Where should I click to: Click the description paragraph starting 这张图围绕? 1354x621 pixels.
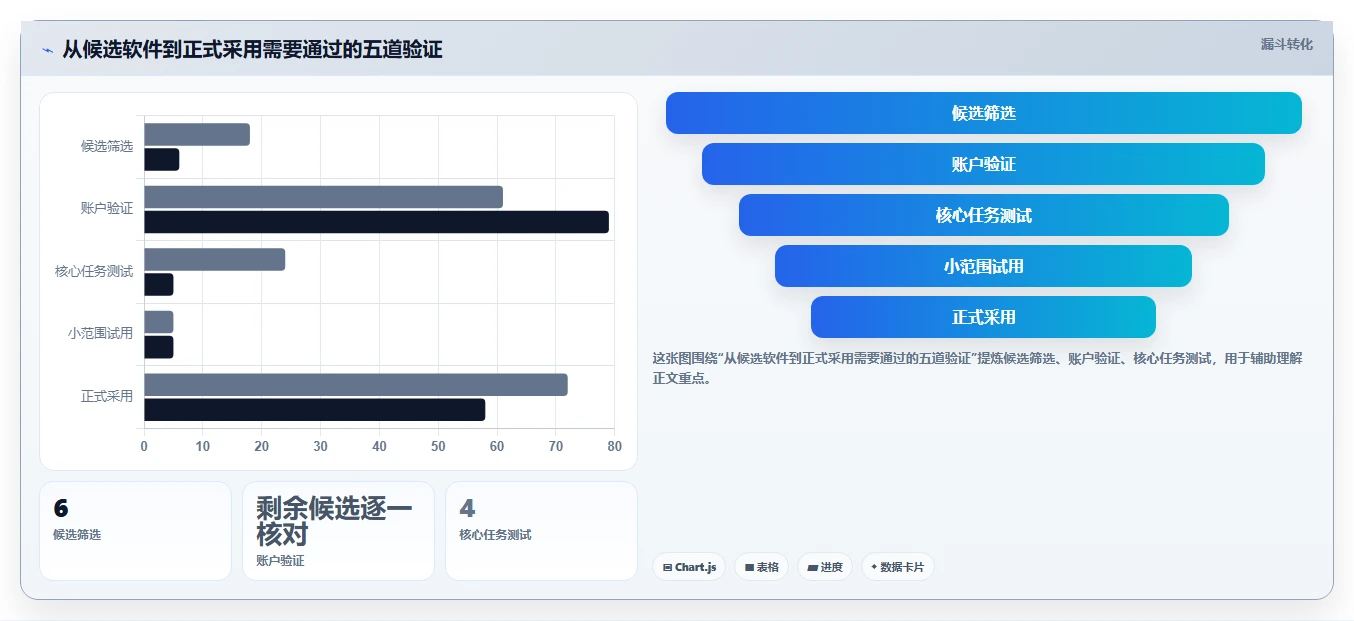tap(977, 368)
